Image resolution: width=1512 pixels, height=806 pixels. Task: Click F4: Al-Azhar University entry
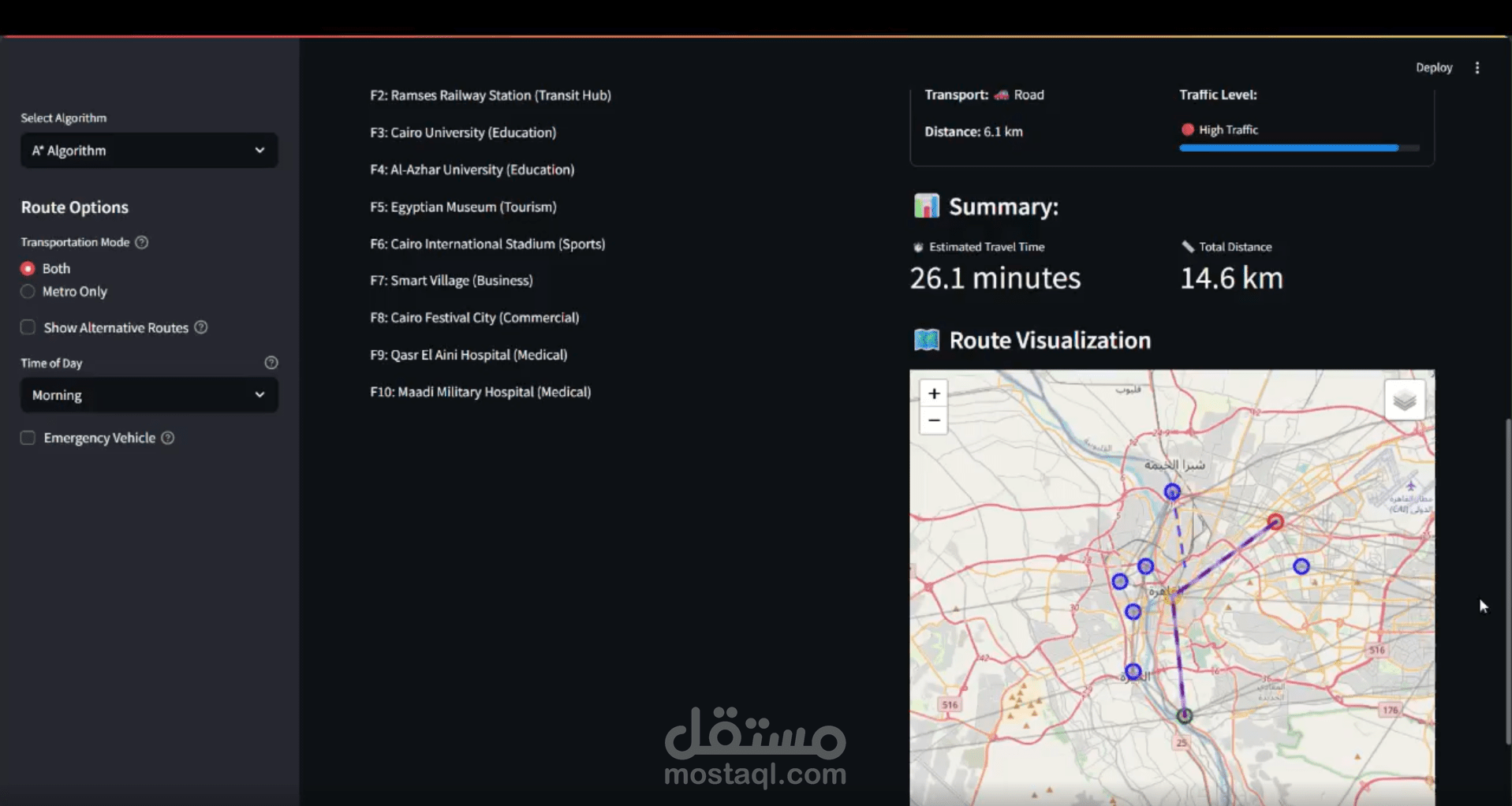tap(472, 170)
